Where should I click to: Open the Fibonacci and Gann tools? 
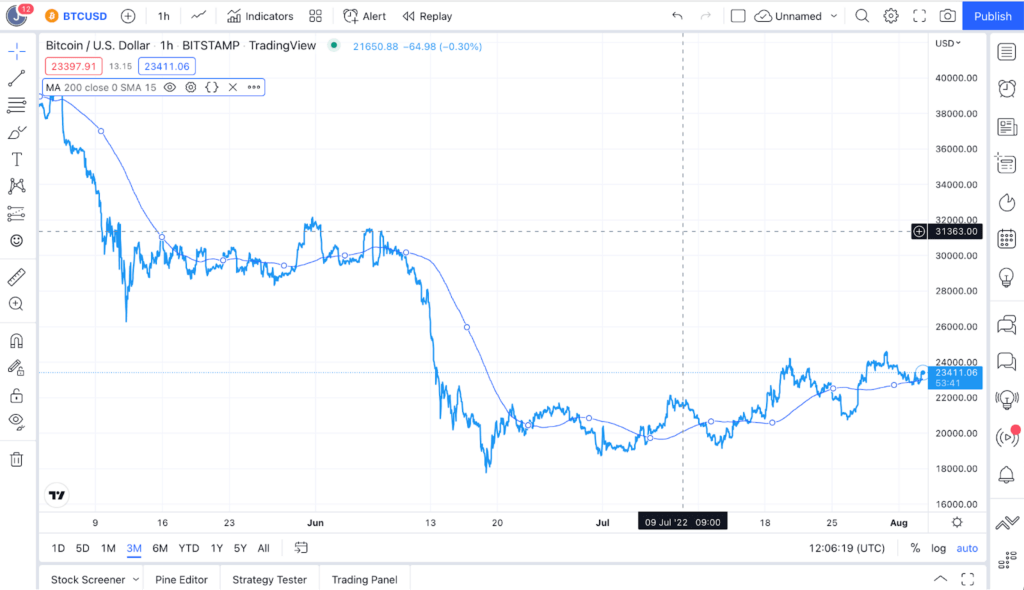coord(17,105)
